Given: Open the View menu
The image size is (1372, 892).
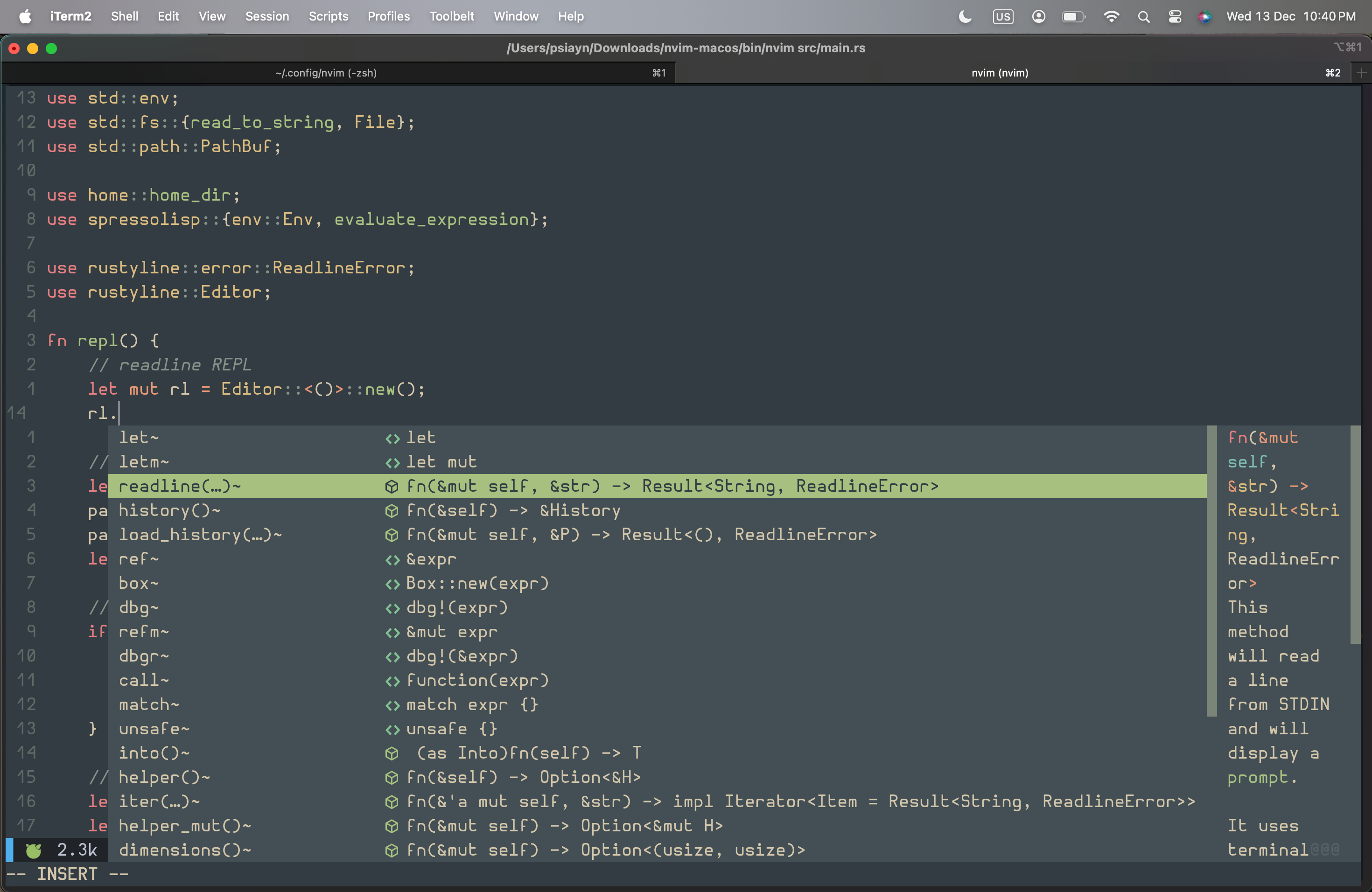Looking at the screenshot, I should (212, 16).
